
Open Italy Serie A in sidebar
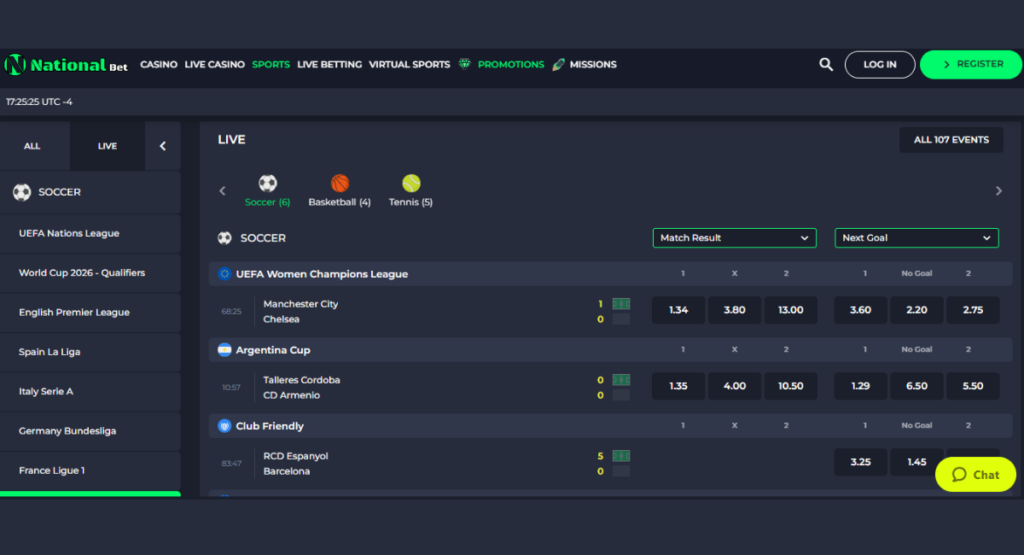pos(90,391)
